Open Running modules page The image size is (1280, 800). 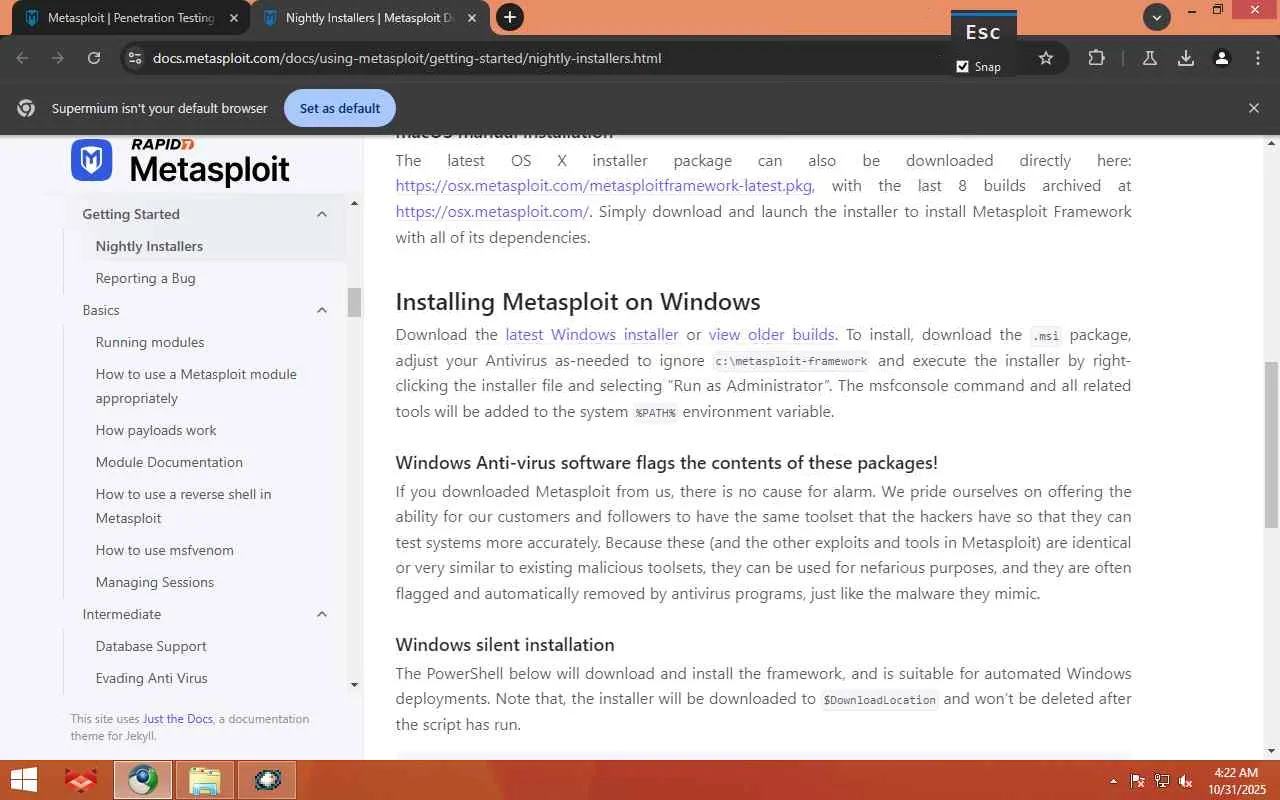150,342
